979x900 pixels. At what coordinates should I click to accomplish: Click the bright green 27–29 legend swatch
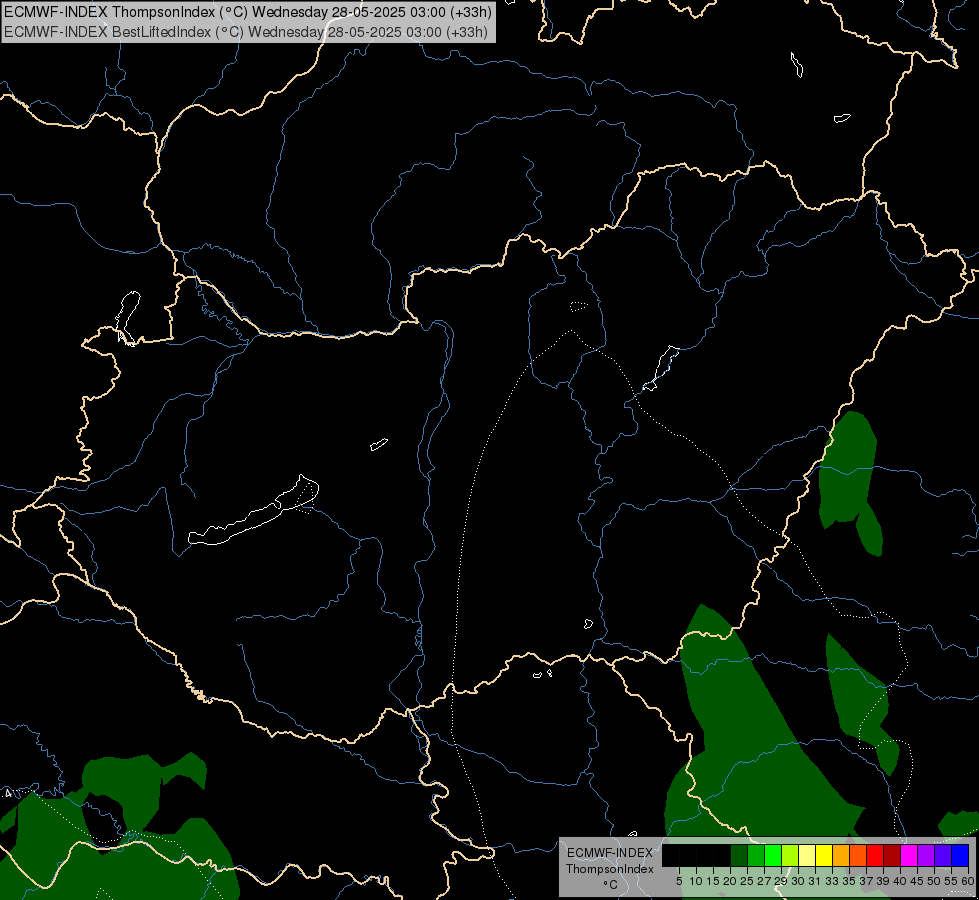[x=773, y=855]
